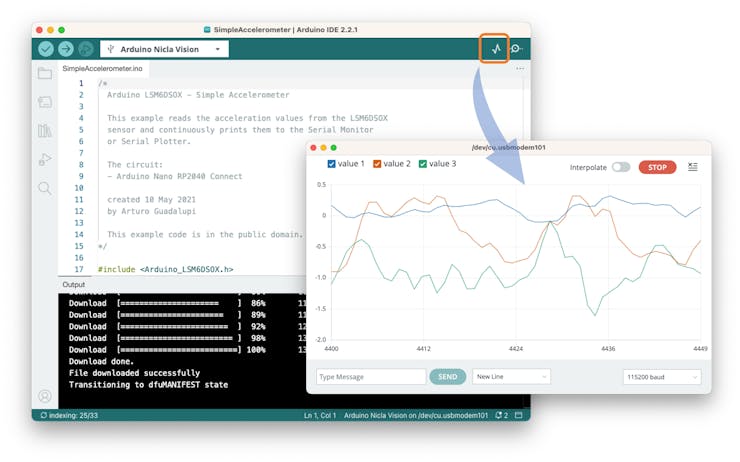Select the SimpleAccelerometer.ino tab
This screenshot has height=462, width=740.
click(x=102, y=68)
